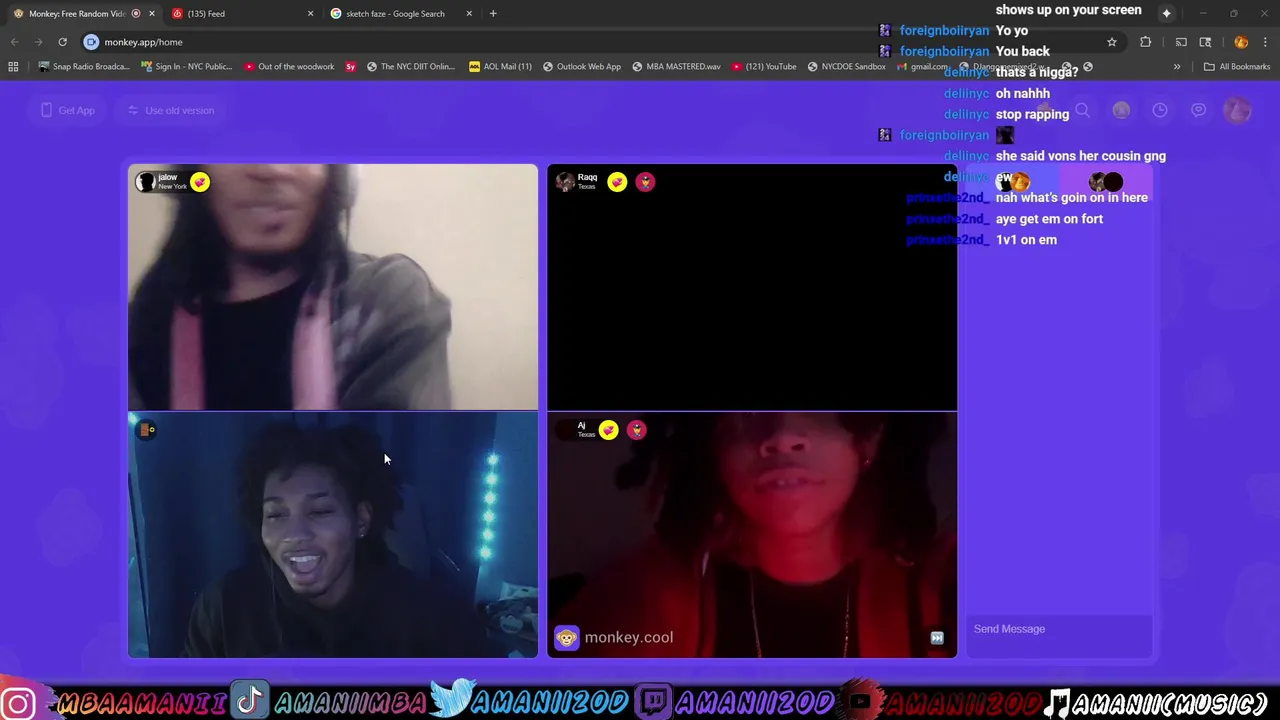This screenshot has height=720, width=1280.
Task: Open camera site permissions icon in address bar
Action: (91, 42)
